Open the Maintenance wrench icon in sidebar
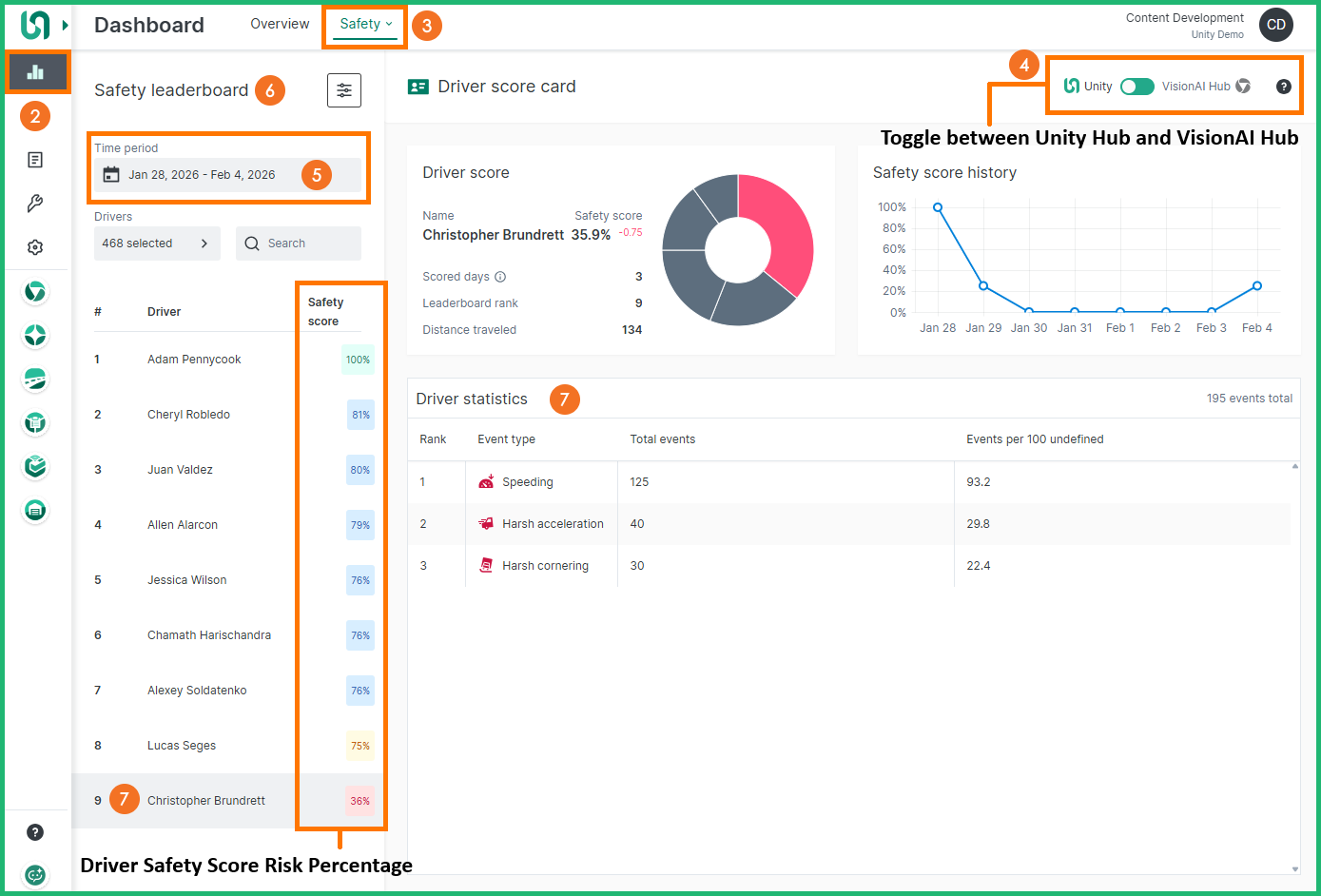Image resolution: width=1321 pixels, height=896 pixels. [x=35, y=204]
